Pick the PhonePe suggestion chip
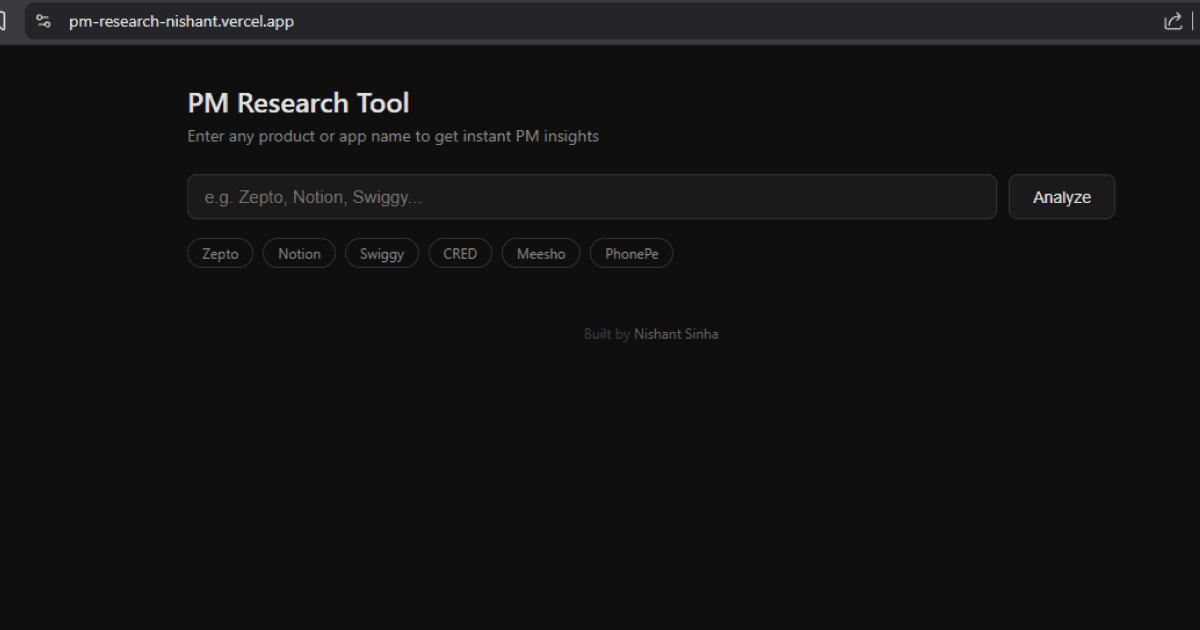The width and height of the screenshot is (1200, 630). pos(631,254)
